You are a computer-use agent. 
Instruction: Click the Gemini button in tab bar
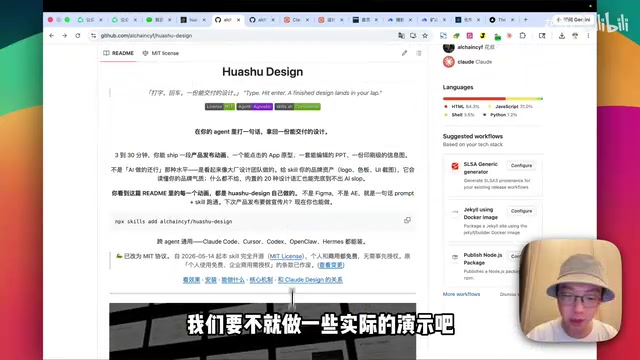click(x=573, y=20)
